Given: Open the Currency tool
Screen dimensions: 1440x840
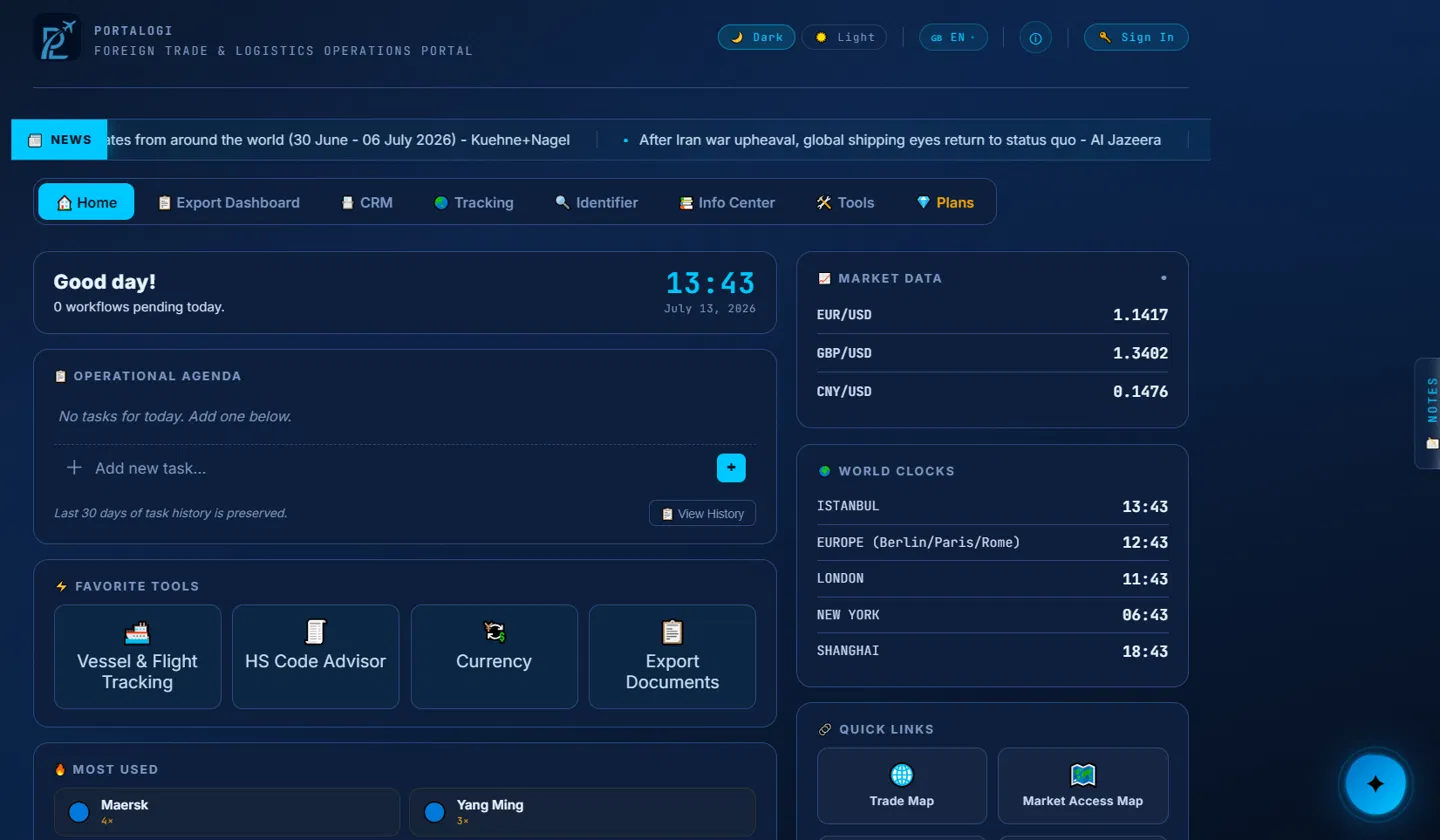Looking at the screenshot, I should click(x=494, y=657).
